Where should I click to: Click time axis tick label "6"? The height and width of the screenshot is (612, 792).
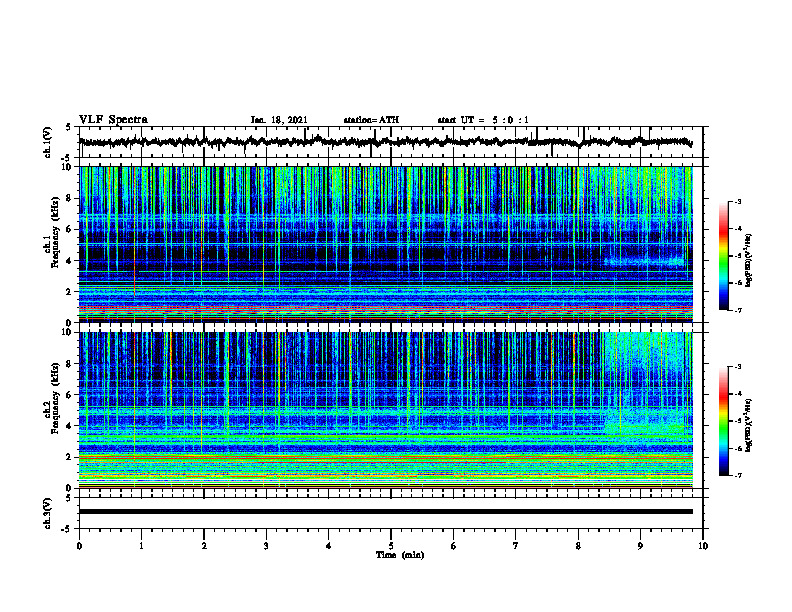click(454, 546)
